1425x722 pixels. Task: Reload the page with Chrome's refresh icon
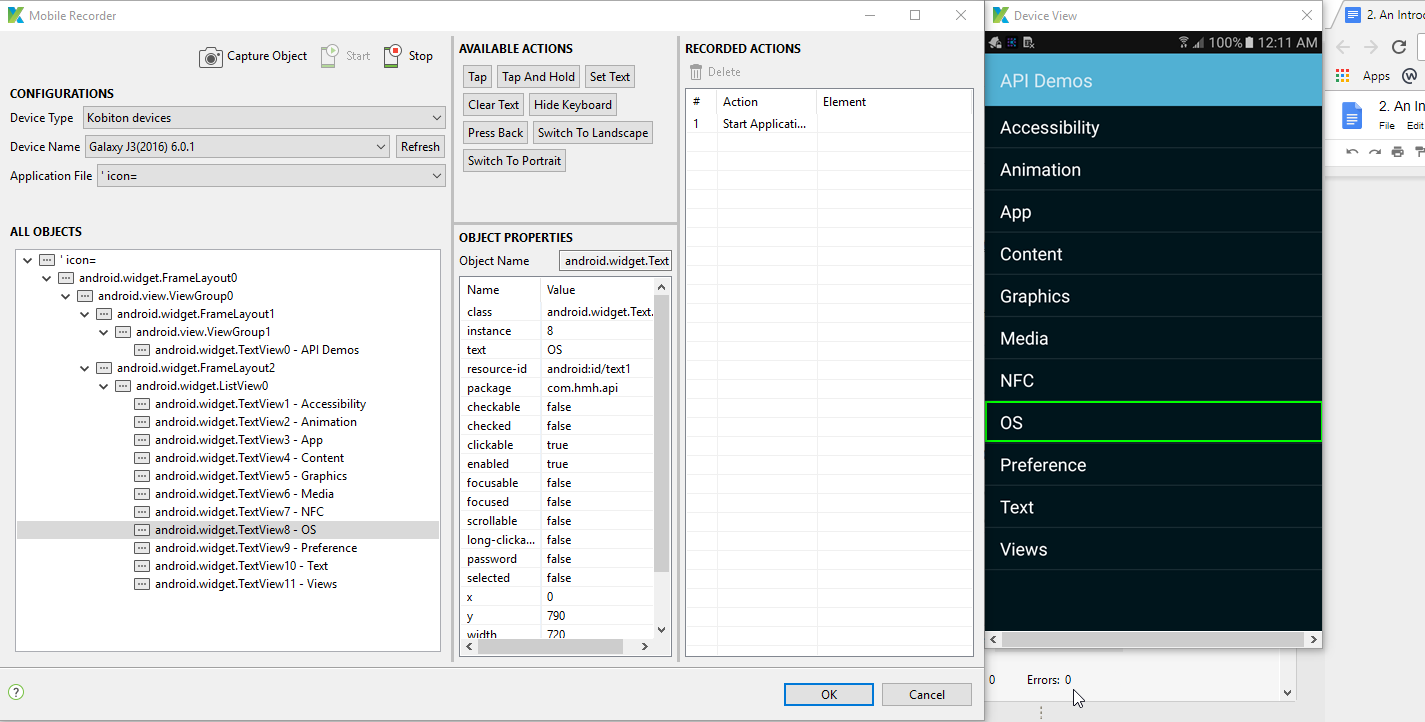[1399, 46]
